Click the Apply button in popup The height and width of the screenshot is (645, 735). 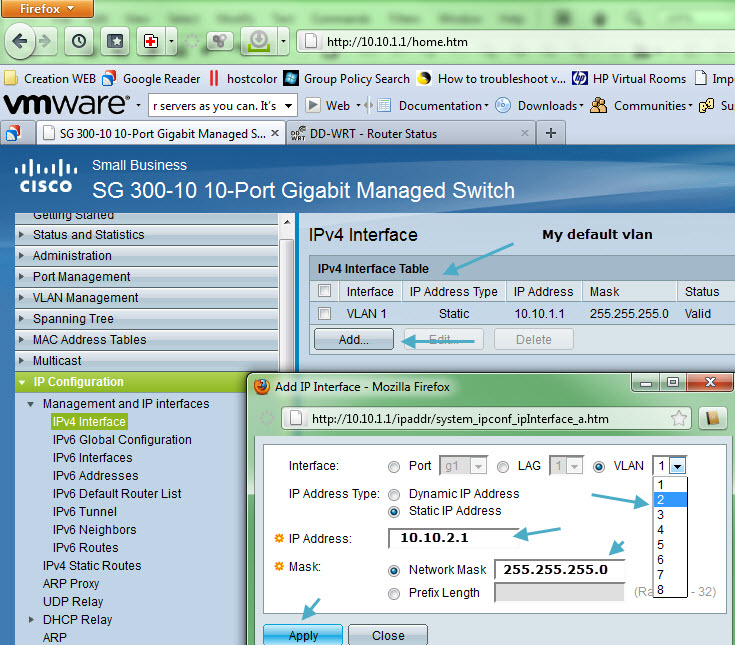[x=303, y=635]
